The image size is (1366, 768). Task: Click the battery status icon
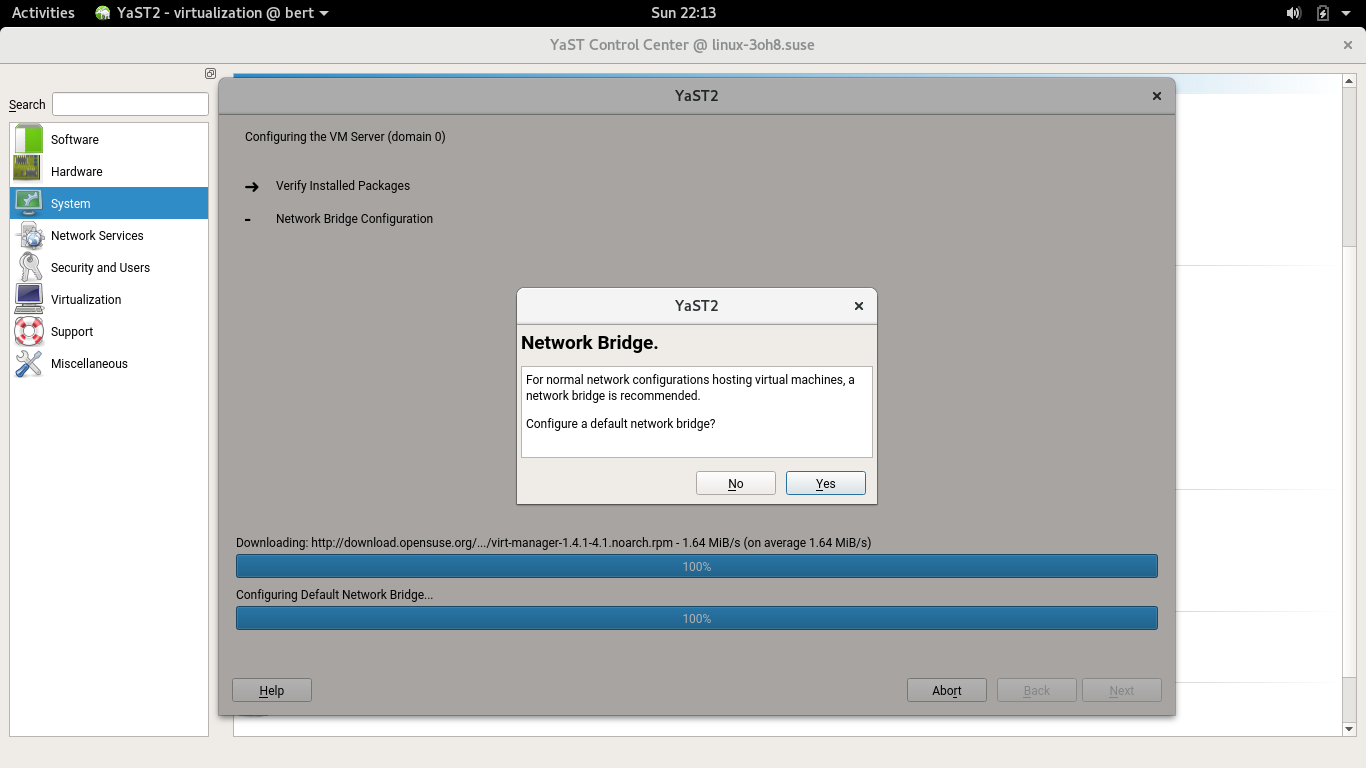coord(1323,13)
